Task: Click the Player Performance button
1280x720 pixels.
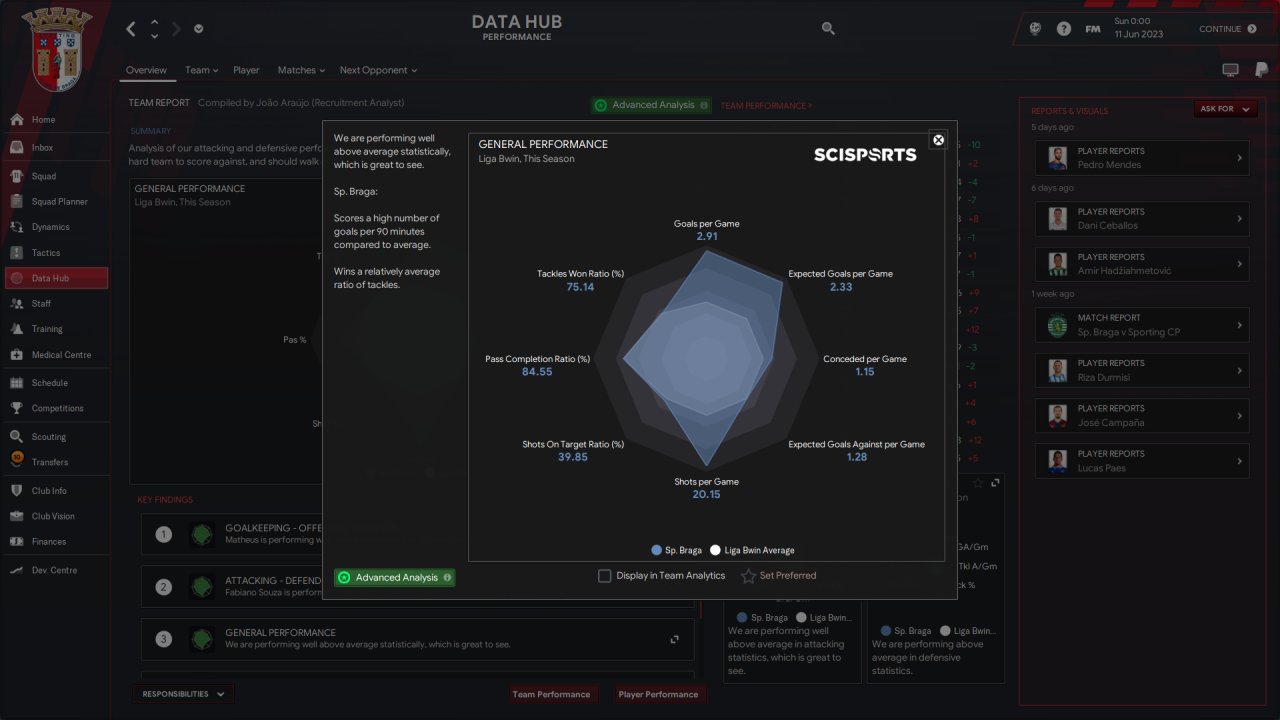Action: click(658, 694)
